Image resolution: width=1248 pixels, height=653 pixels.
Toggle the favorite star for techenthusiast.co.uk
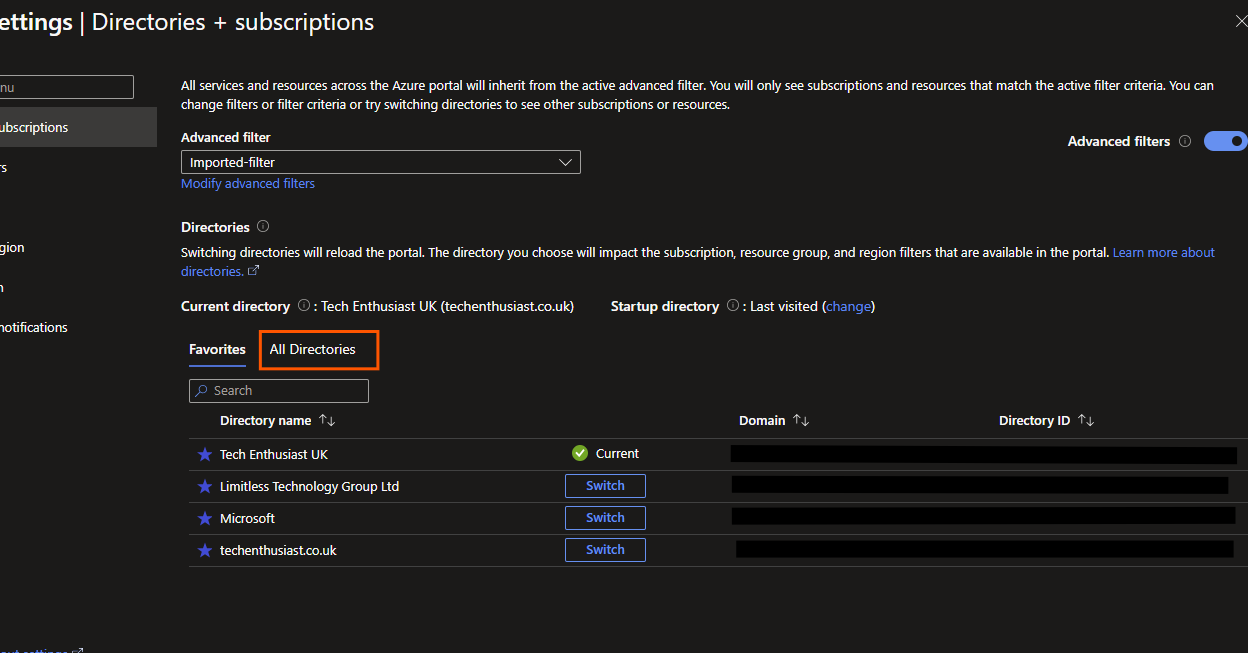pos(205,549)
